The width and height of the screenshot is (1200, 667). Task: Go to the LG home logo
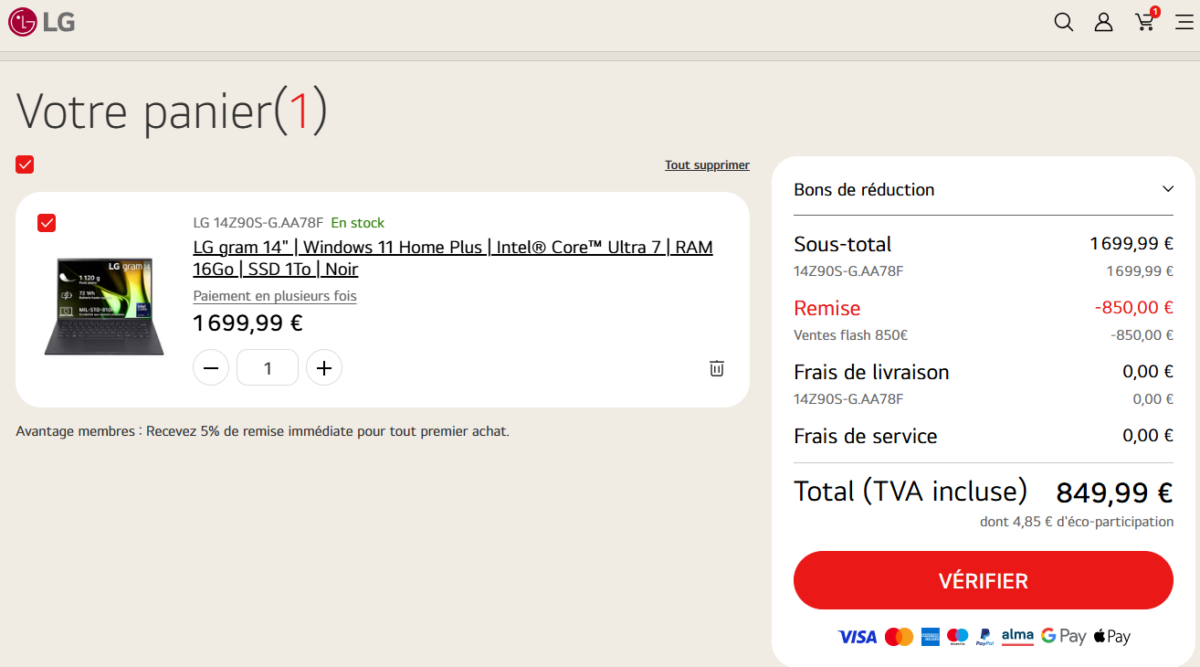42,21
